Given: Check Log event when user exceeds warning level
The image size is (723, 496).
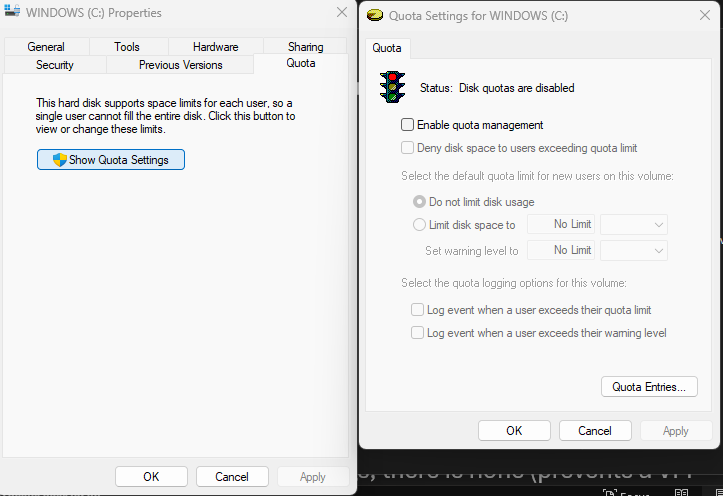Looking at the screenshot, I should click(x=418, y=333).
